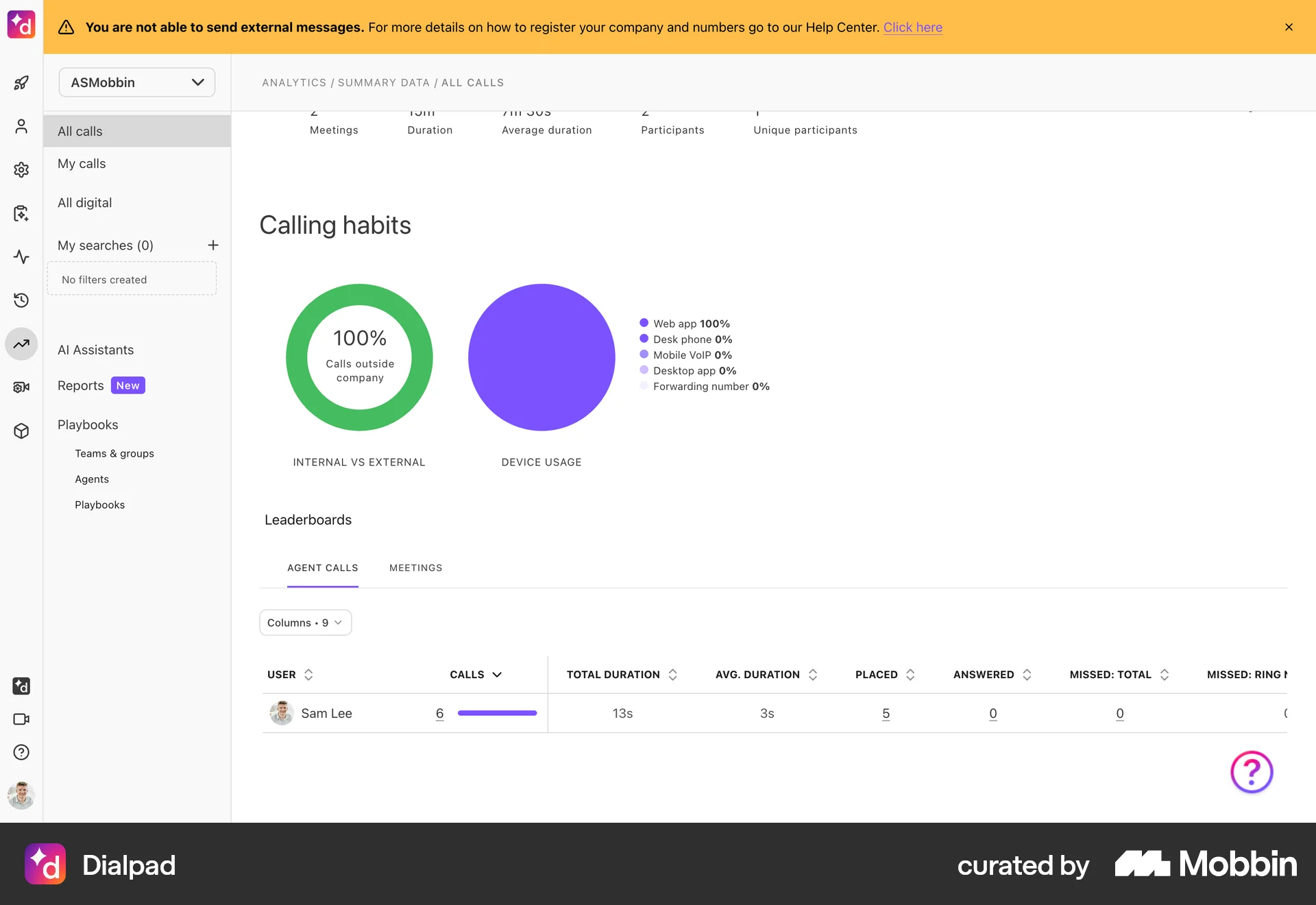Open the activity pulse icon
The height and width of the screenshot is (905, 1316).
(x=21, y=257)
